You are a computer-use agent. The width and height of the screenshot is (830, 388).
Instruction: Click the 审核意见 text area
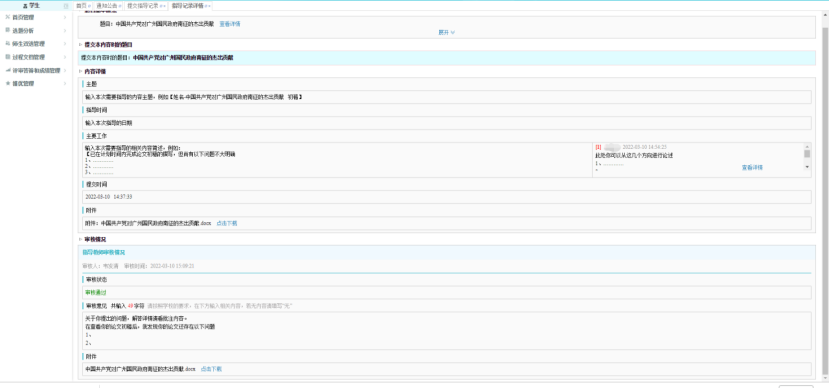point(447,331)
